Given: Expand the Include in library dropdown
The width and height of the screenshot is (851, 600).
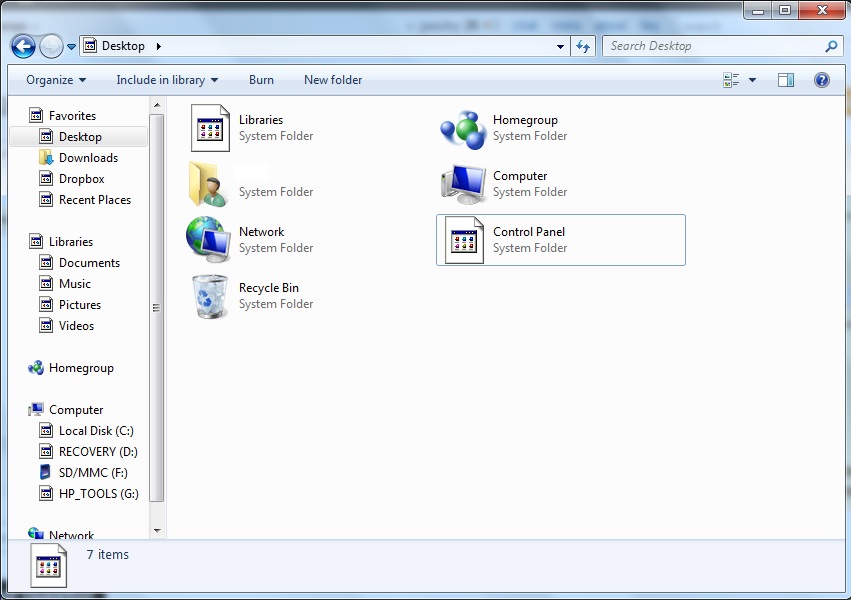Looking at the screenshot, I should [x=167, y=80].
